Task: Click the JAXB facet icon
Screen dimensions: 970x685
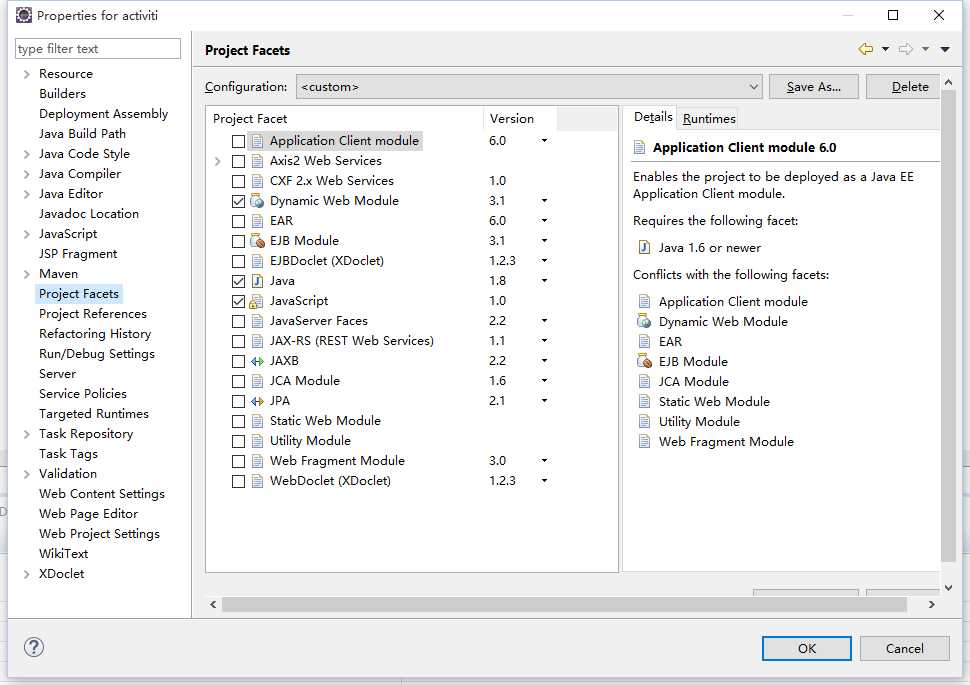Action: click(x=257, y=361)
